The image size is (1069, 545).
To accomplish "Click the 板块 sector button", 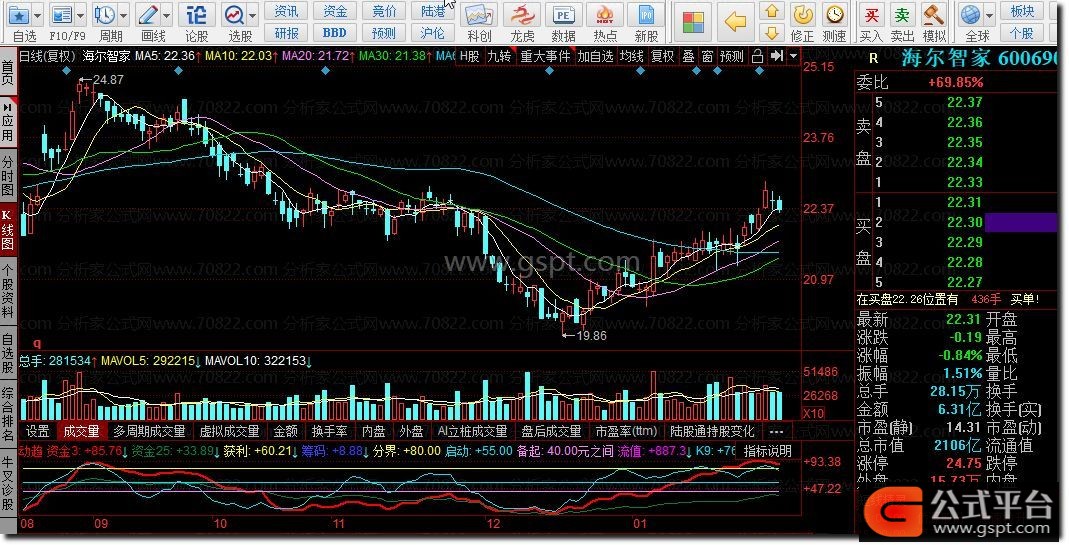I will point(1021,12).
